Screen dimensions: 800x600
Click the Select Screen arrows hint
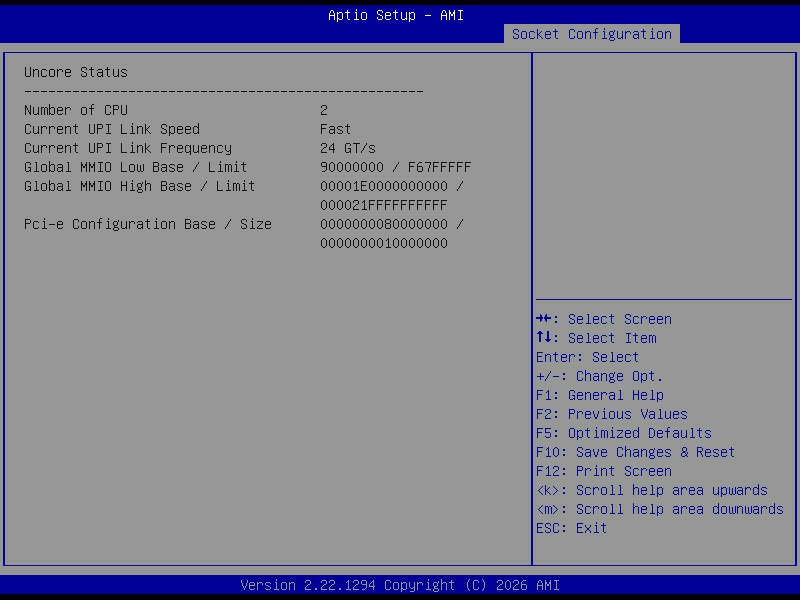click(604, 319)
